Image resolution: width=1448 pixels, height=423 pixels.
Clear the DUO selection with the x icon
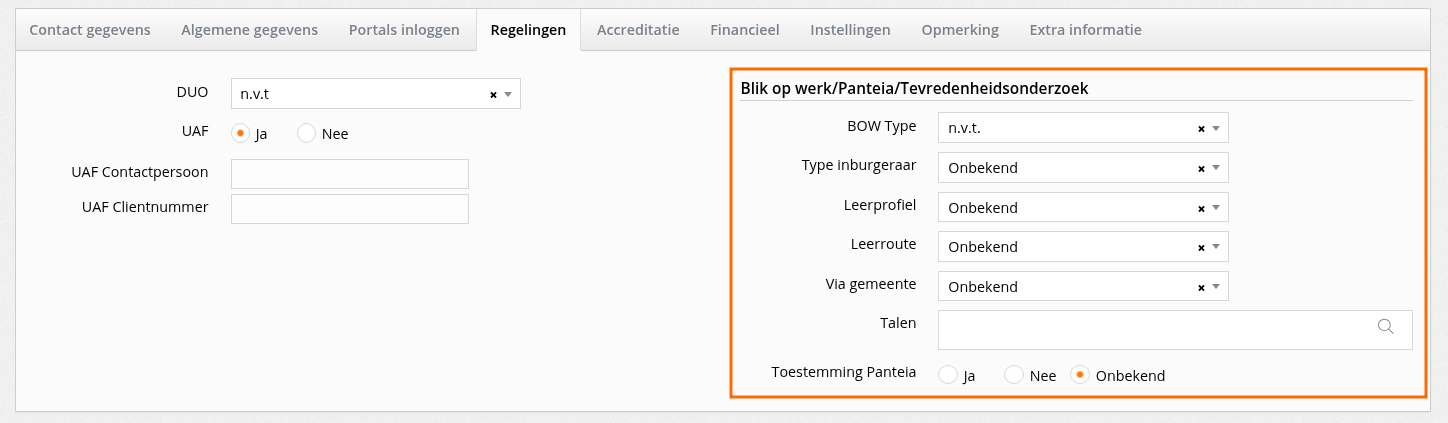pyautogui.click(x=493, y=94)
